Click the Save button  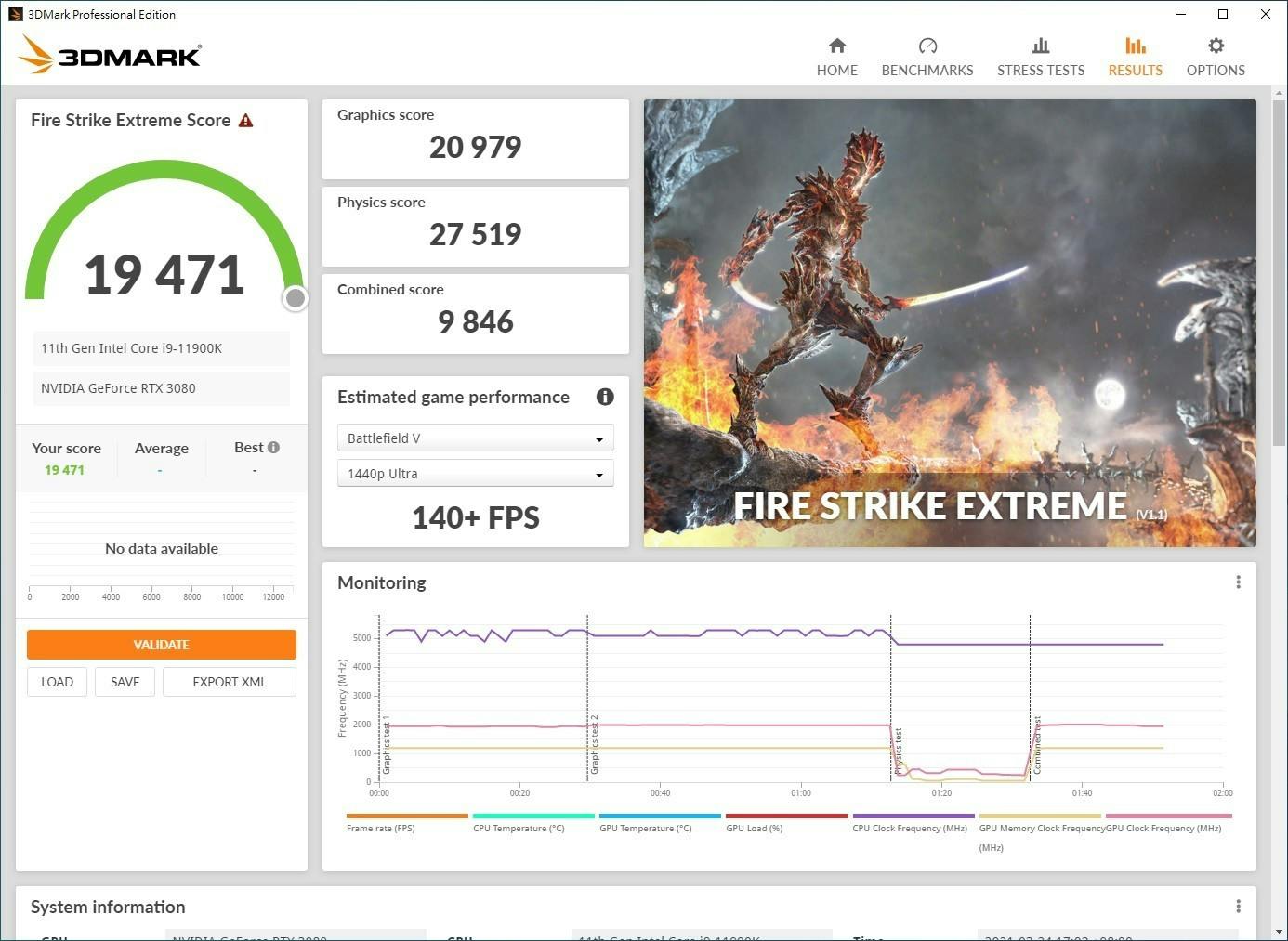point(125,682)
